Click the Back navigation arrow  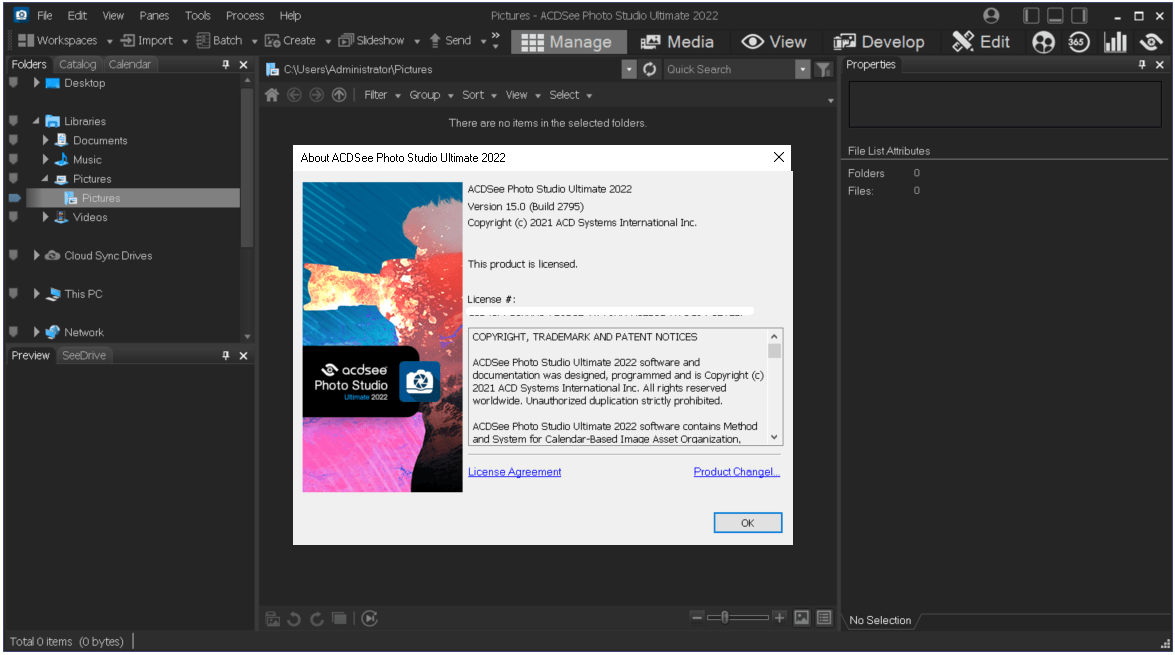pos(294,95)
